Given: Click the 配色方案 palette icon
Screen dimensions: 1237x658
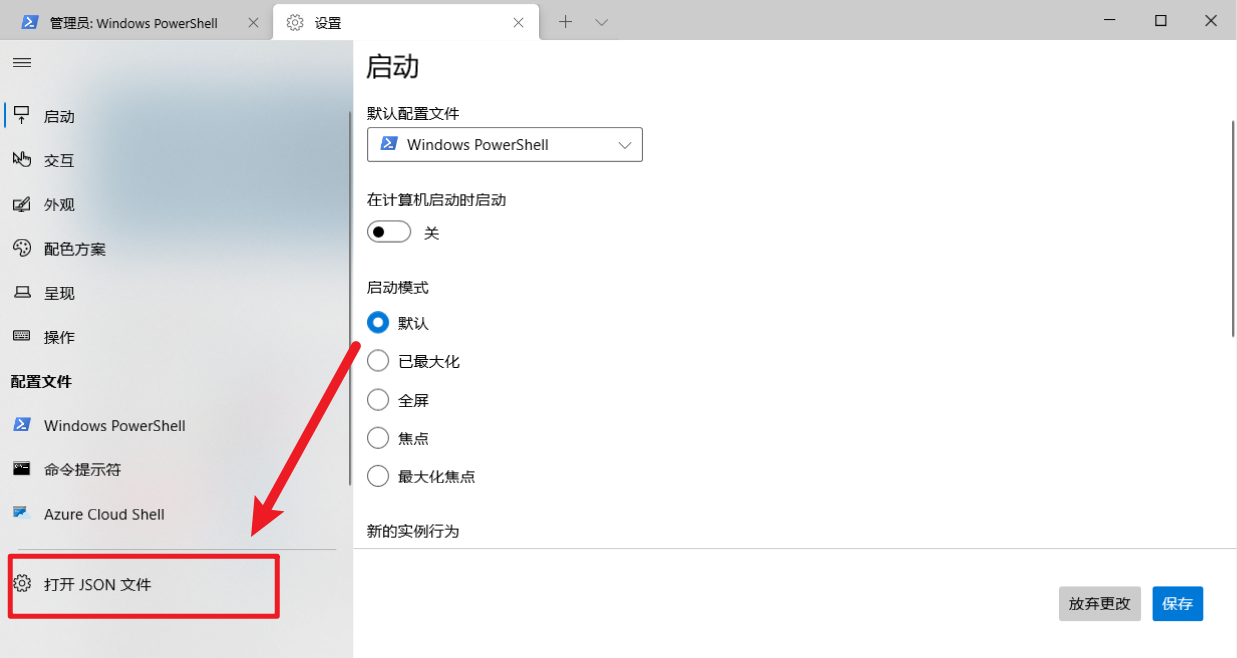Looking at the screenshot, I should pos(21,248).
